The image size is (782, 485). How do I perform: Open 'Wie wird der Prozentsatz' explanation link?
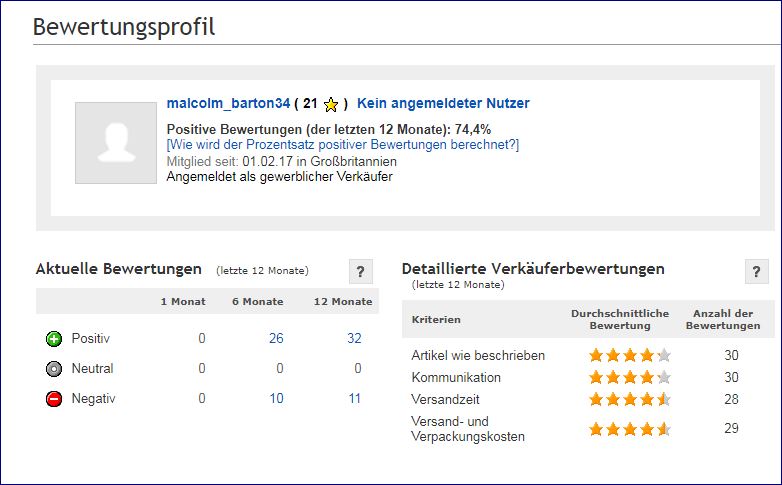[x=343, y=145]
